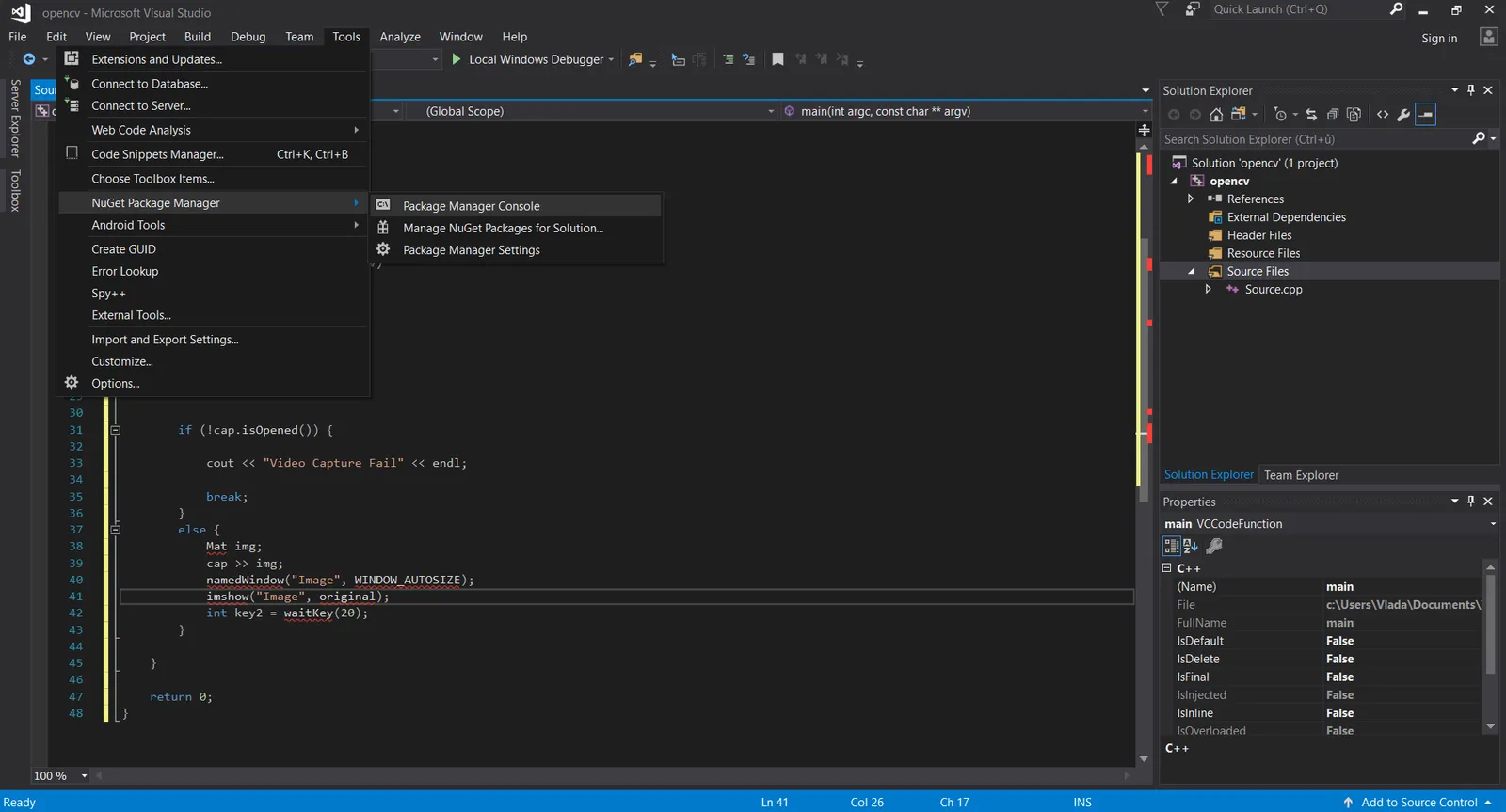Collapse the if block at line 31
The height and width of the screenshot is (812, 1506).
(x=115, y=430)
